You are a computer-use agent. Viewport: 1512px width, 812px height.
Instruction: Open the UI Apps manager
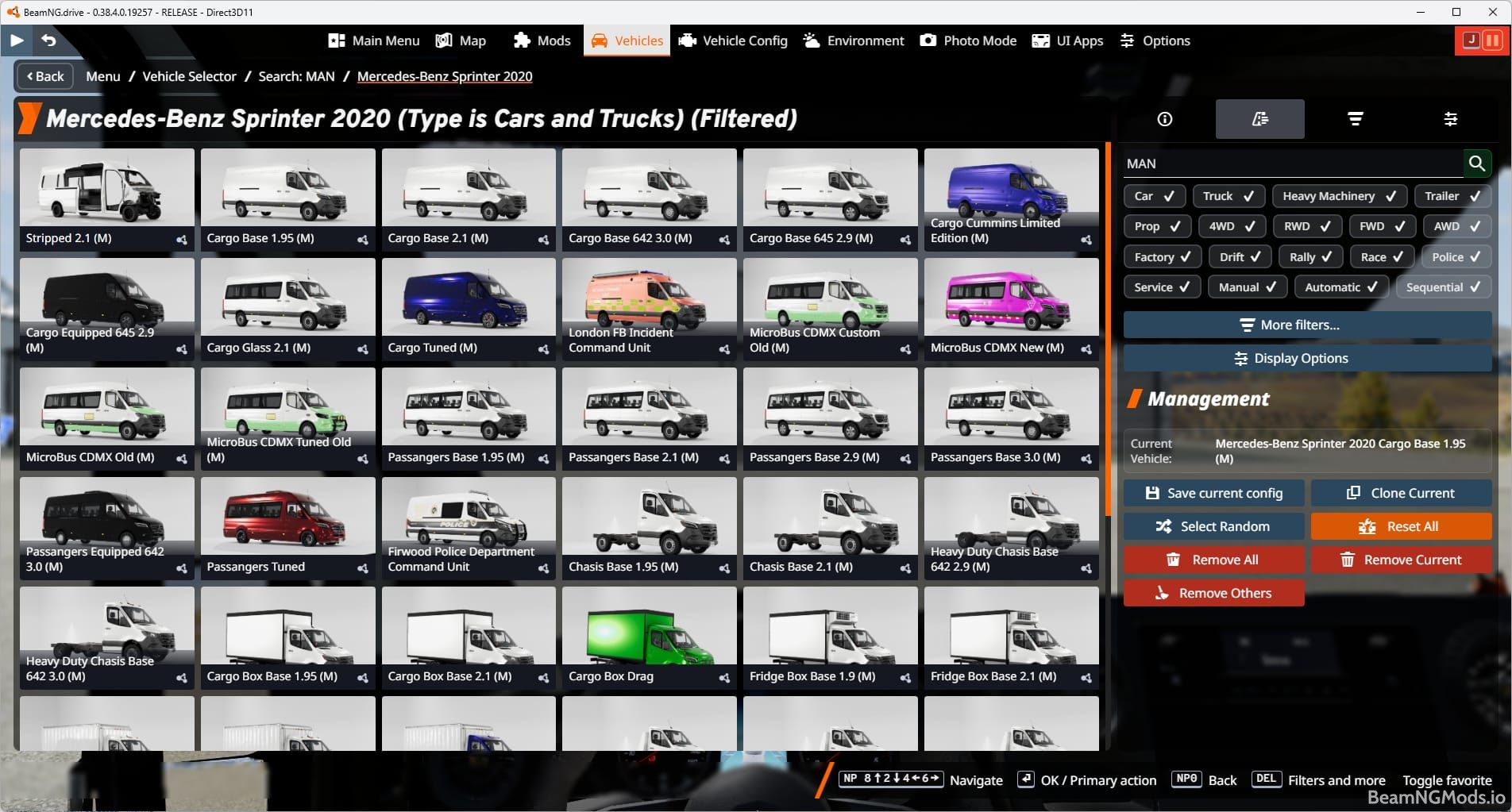pyautogui.click(x=1067, y=40)
